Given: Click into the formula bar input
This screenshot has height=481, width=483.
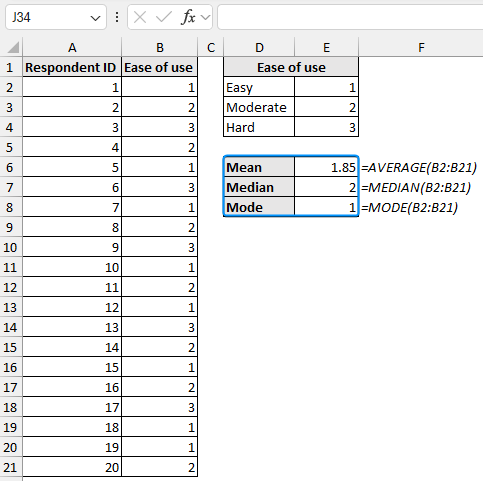Looking at the screenshot, I should [350, 17].
